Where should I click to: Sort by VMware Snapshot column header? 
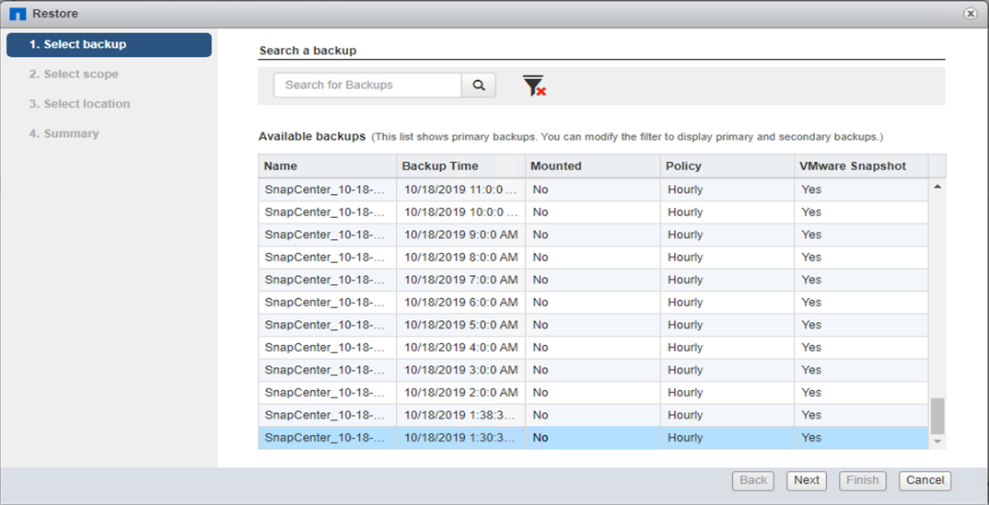[861, 166]
